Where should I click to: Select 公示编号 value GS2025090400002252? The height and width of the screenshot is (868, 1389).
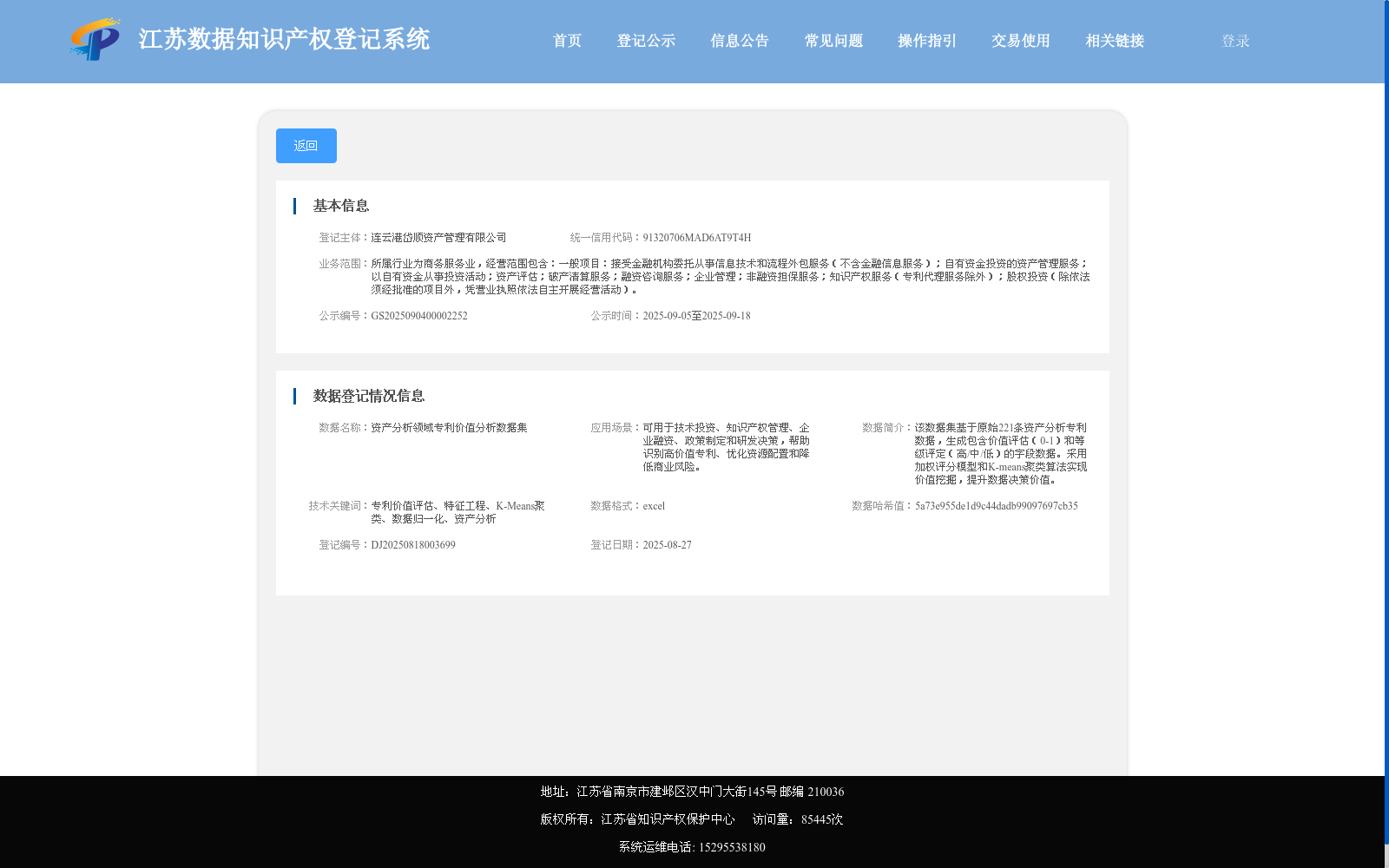(419, 316)
